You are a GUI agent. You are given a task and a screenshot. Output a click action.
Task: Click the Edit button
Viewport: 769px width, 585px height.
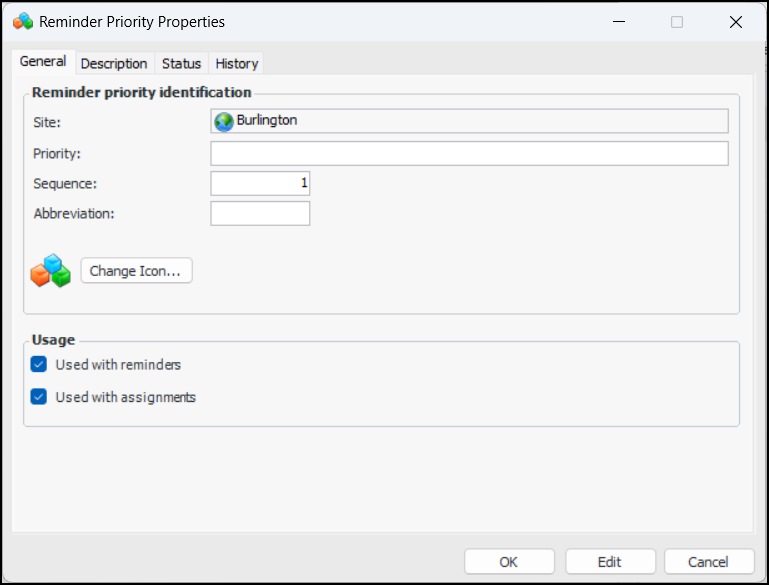coord(610,561)
